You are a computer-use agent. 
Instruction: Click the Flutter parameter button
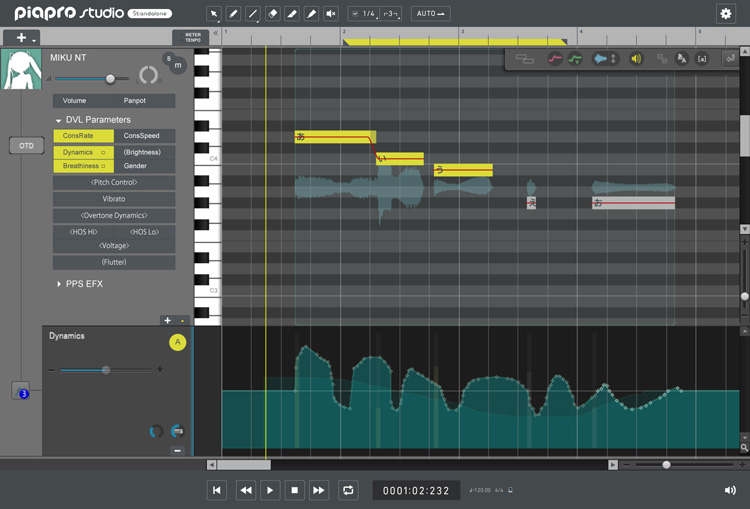click(x=114, y=262)
